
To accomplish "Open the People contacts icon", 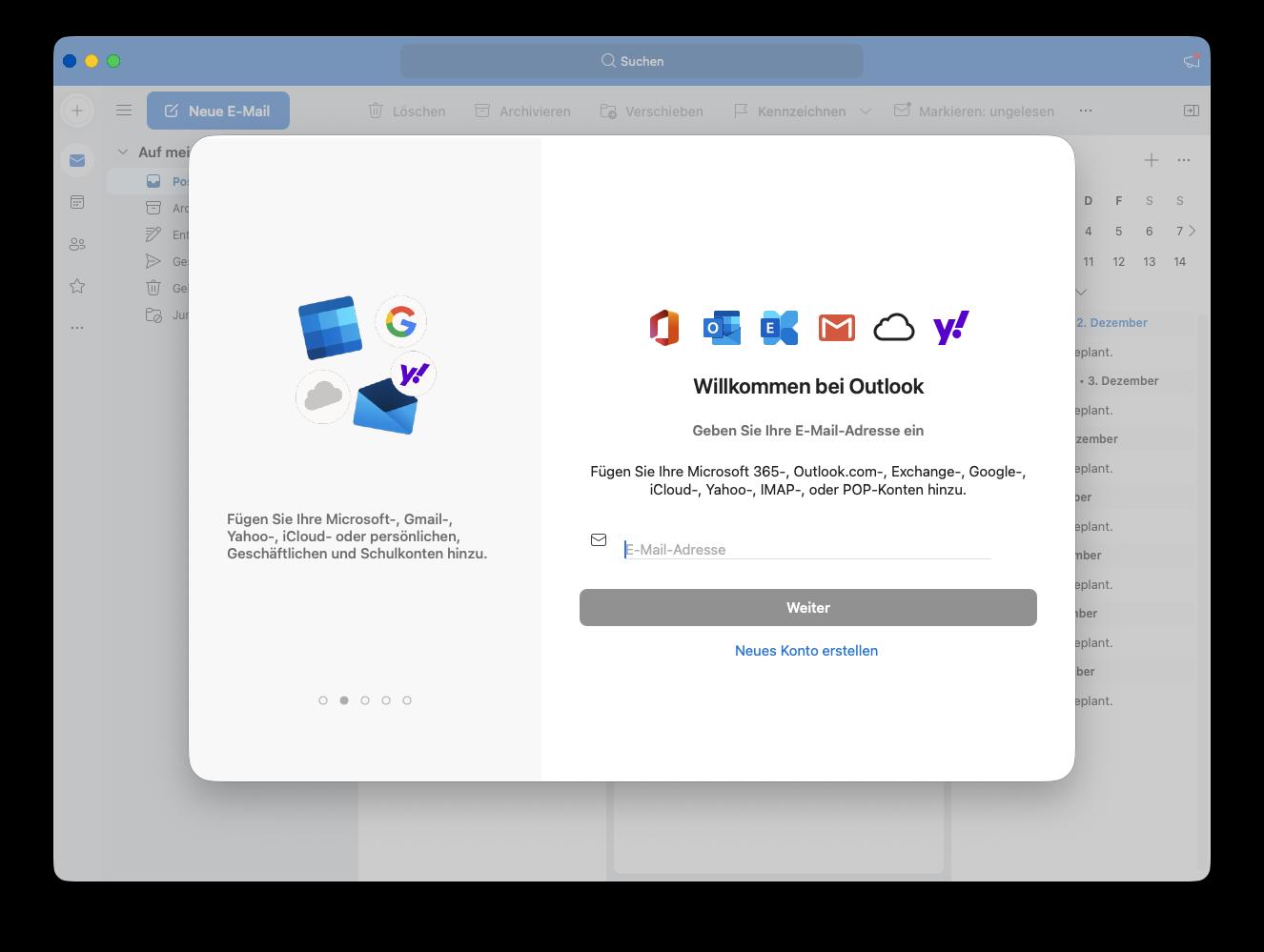I will tap(77, 244).
